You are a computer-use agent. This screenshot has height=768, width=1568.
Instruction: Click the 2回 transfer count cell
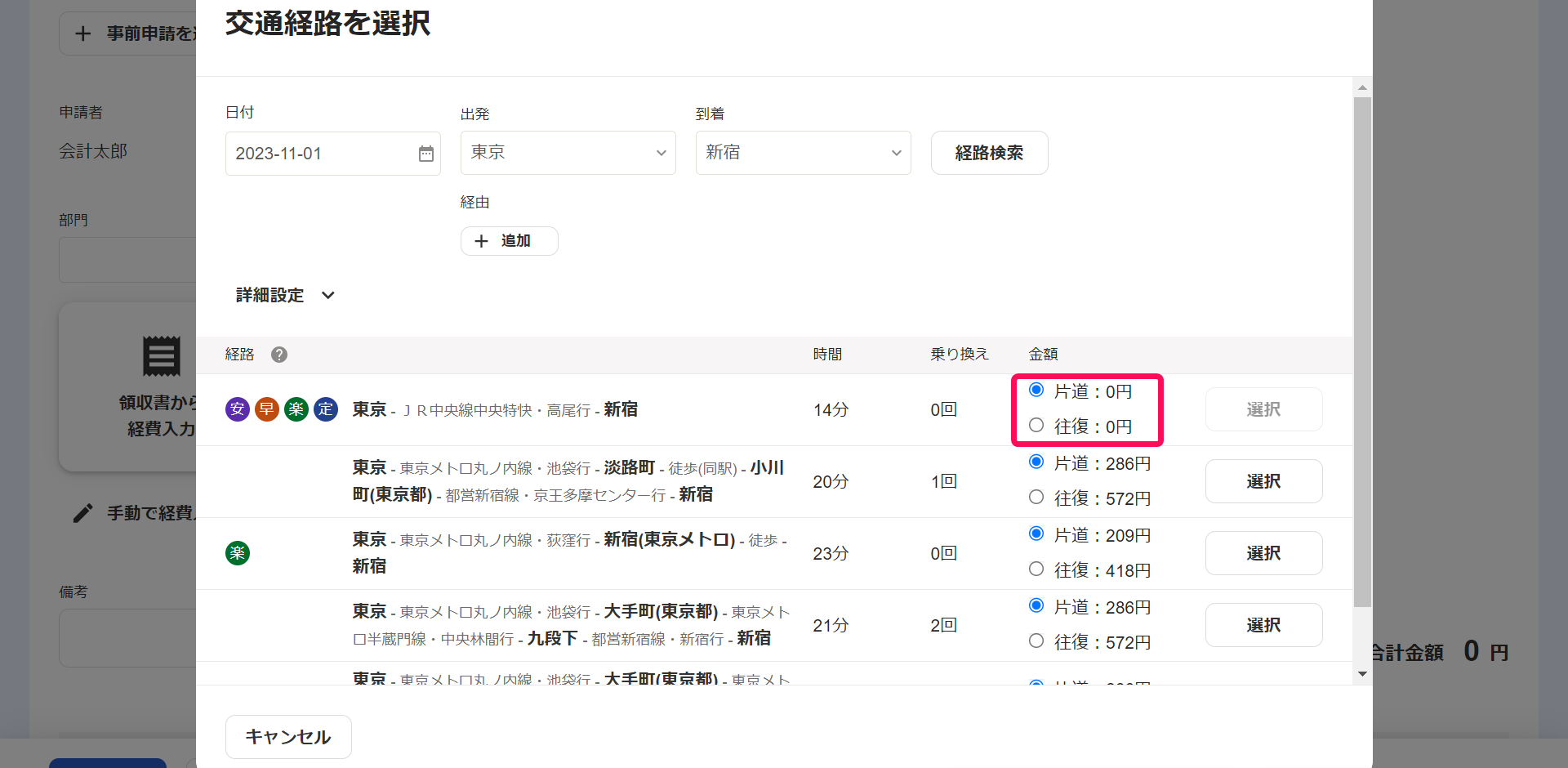pos(943,626)
